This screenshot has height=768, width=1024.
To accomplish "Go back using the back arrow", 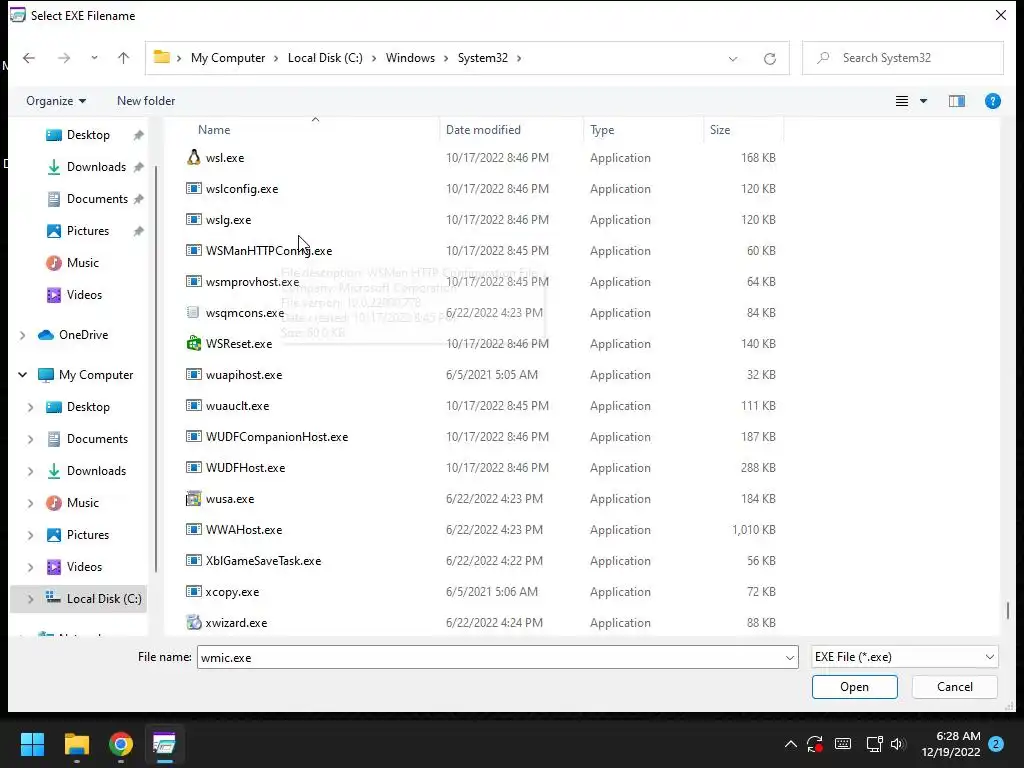I will click(29, 58).
